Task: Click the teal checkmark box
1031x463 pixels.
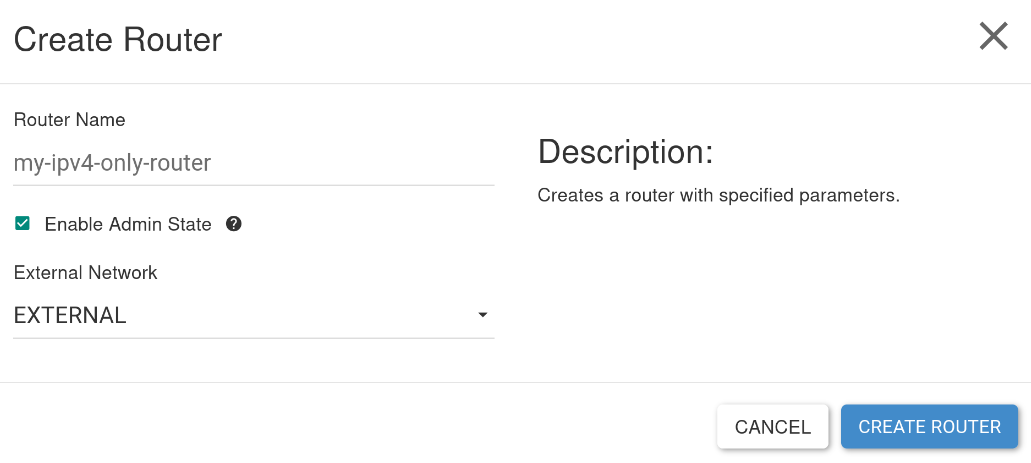Action: coord(22,224)
